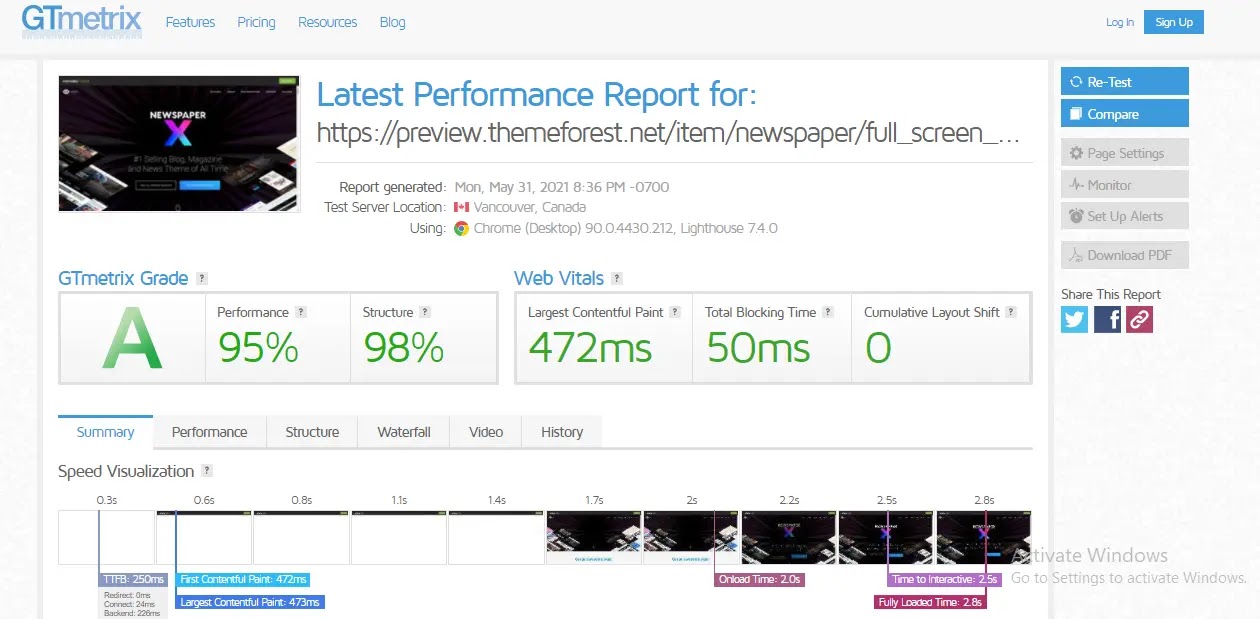Click the Cumulative Layout Shift value 0
The width and height of the screenshot is (1260, 619).
pyautogui.click(x=878, y=348)
